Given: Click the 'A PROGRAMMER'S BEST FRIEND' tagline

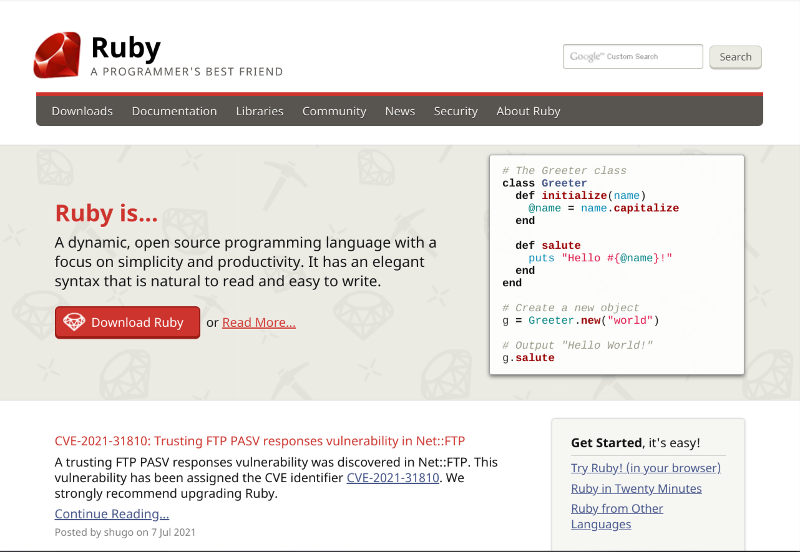Looking at the screenshot, I should point(187,71).
